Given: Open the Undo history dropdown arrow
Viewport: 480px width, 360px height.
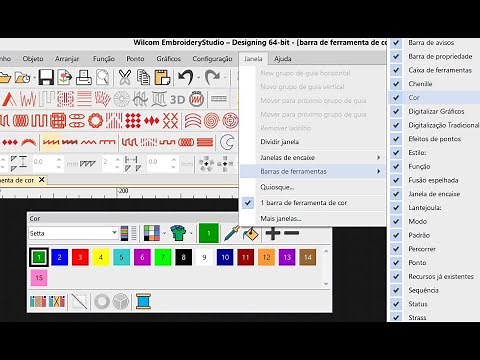Looking at the screenshot, I should (199, 78).
